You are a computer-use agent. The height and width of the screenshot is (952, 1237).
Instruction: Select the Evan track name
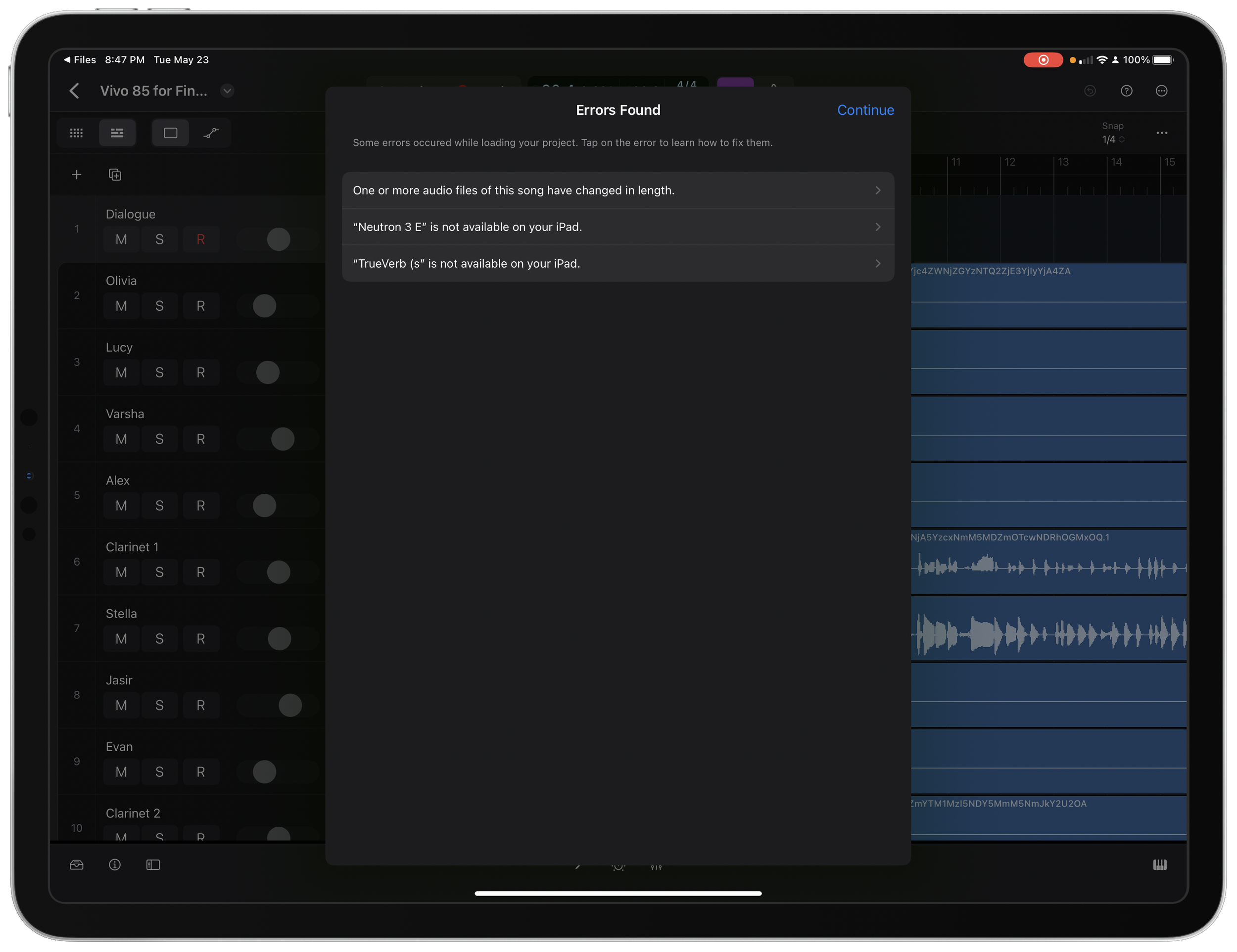tap(119, 747)
